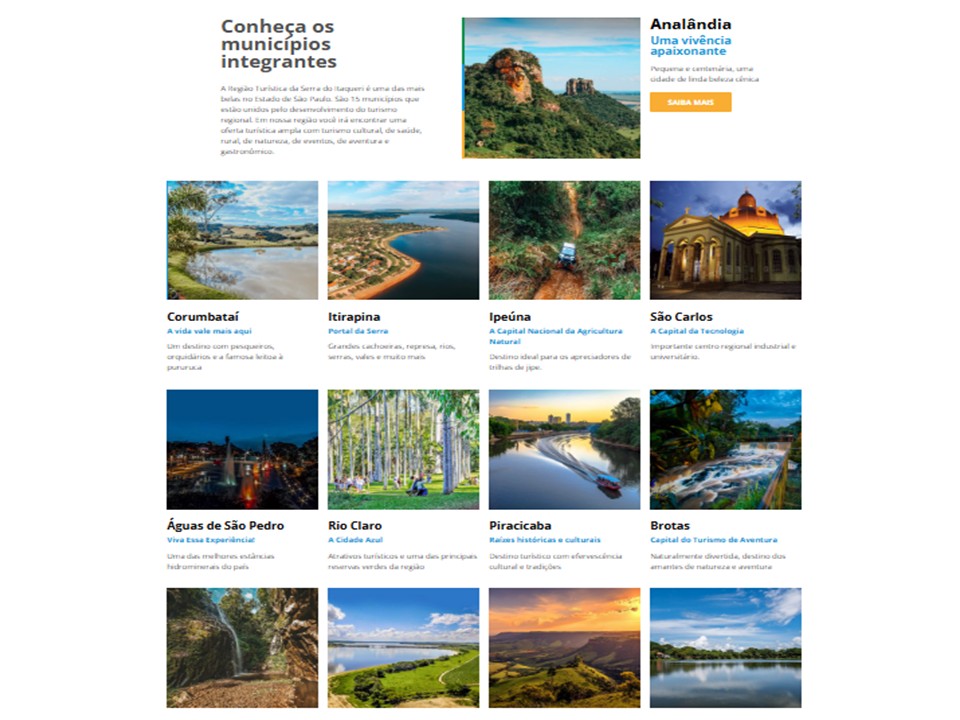Click the sunset valley landscape thumbnail
Viewport: 960px width, 720px height.
coord(564,648)
